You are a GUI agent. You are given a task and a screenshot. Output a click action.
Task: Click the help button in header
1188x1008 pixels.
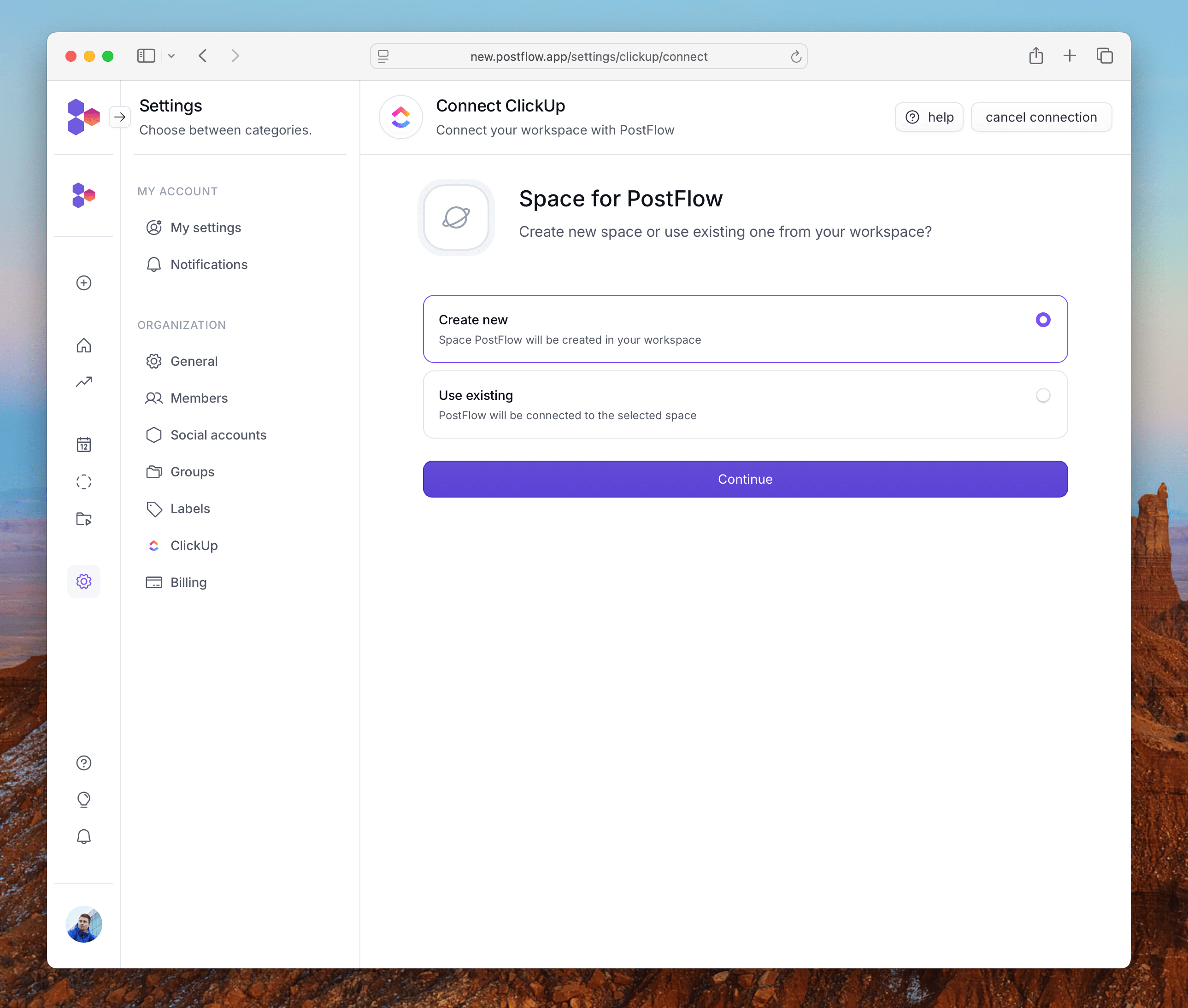[x=929, y=117]
